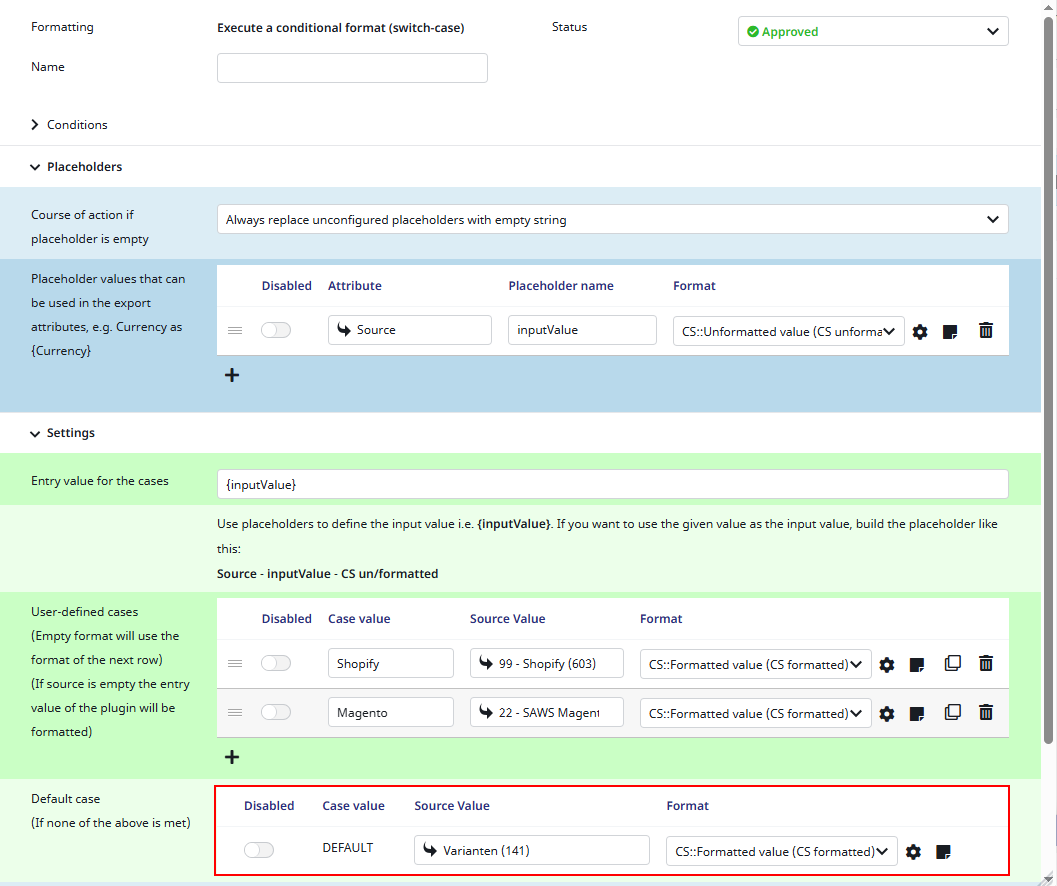Screen dimensions: 1057x886
Task: Click the Magento case value field
Action: [x=390, y=713]
